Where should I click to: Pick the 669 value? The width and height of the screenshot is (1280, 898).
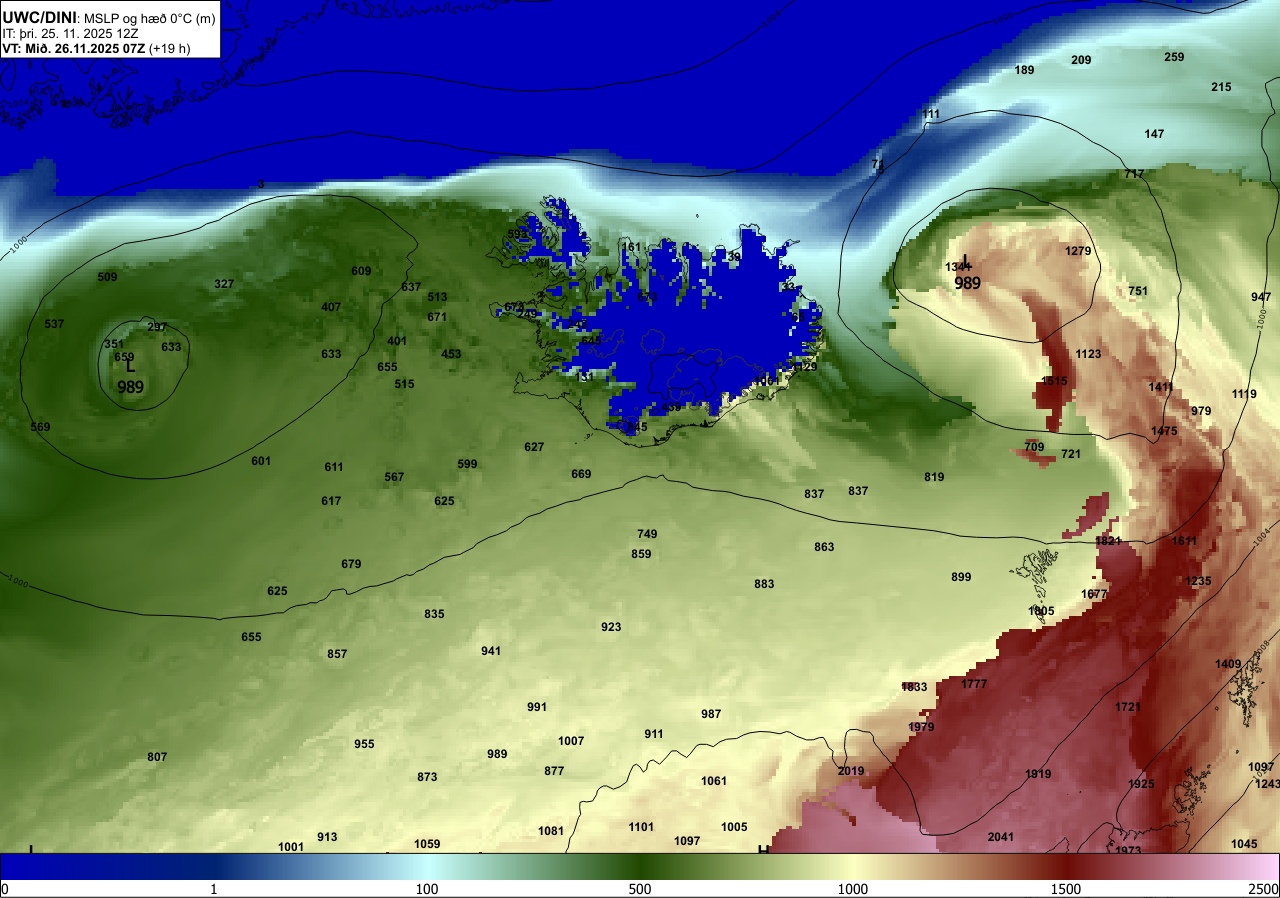click(581, 474)
